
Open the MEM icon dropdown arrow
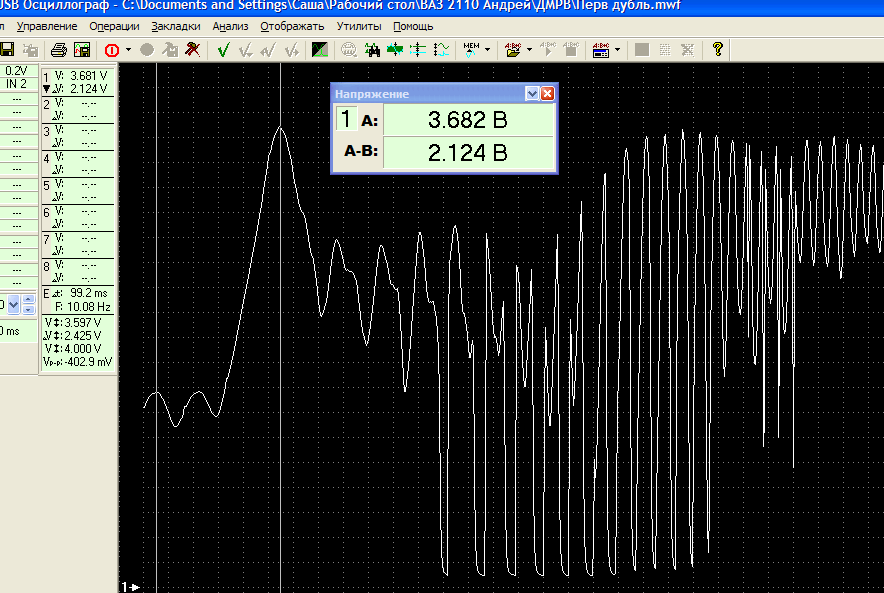point(488,50)
